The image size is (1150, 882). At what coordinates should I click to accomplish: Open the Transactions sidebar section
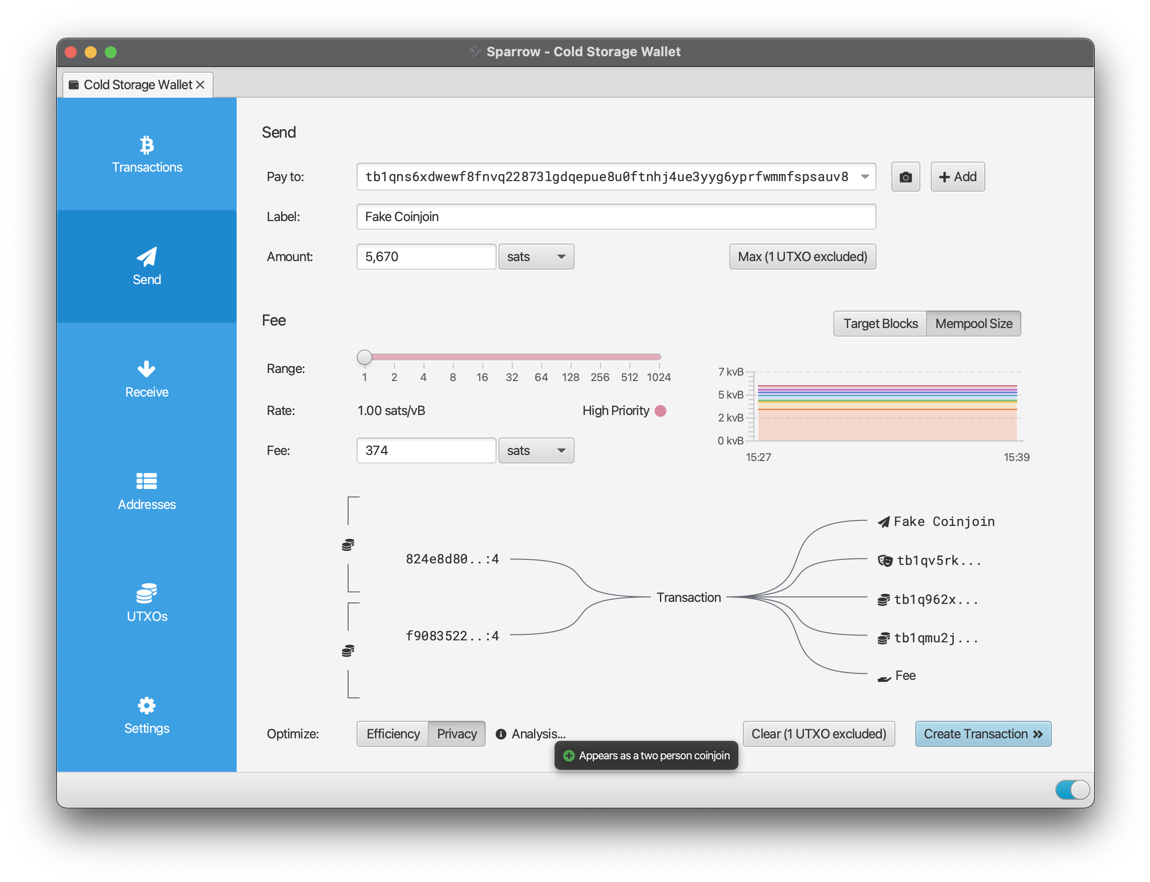click(147, 155)
